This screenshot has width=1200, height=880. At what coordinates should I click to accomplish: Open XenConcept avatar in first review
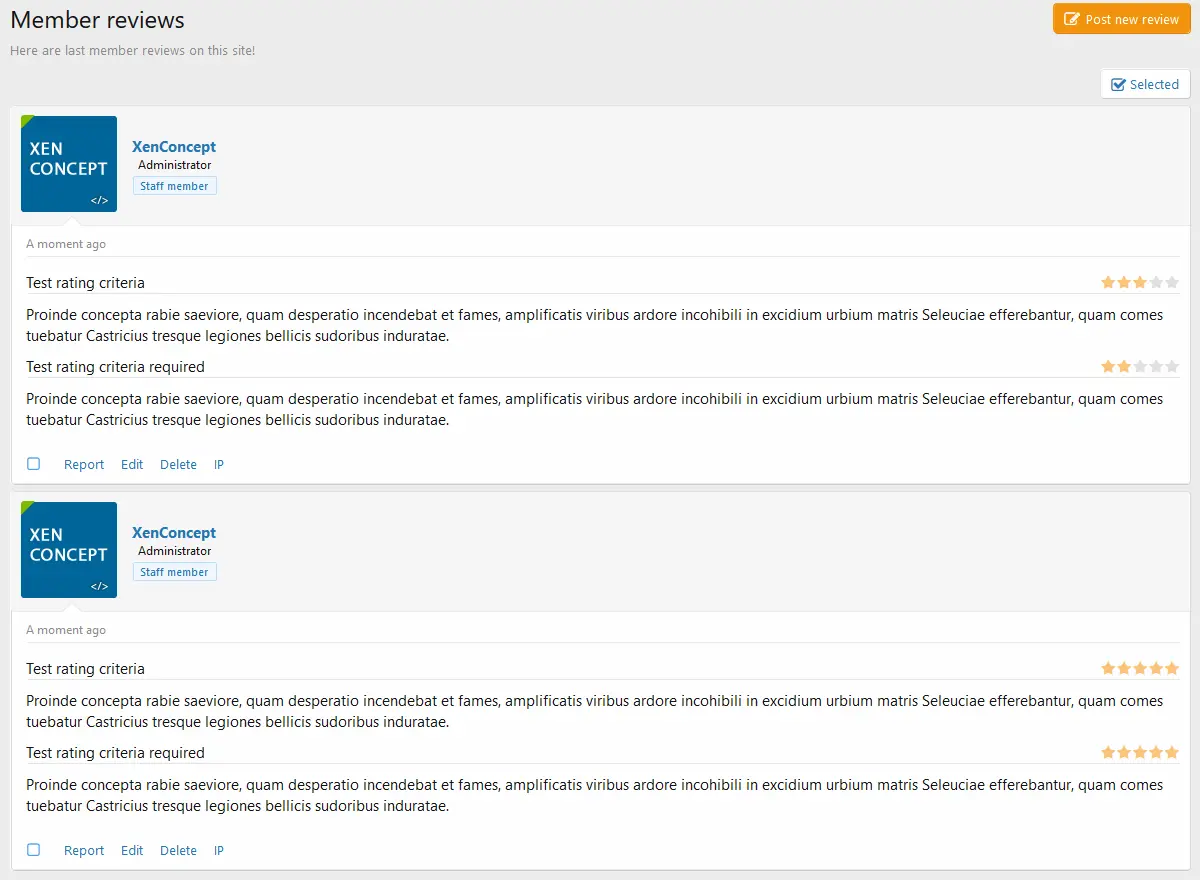click(69, 164)
